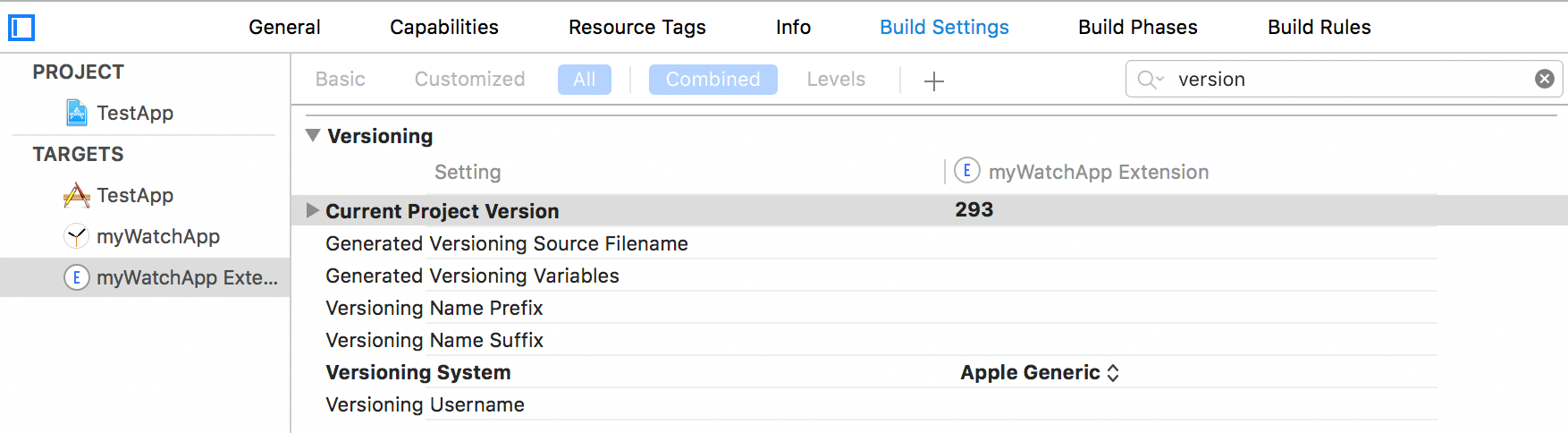Screen dimensions: 1568x433
Task: Switch to Combined view
Action: (712, 80)
